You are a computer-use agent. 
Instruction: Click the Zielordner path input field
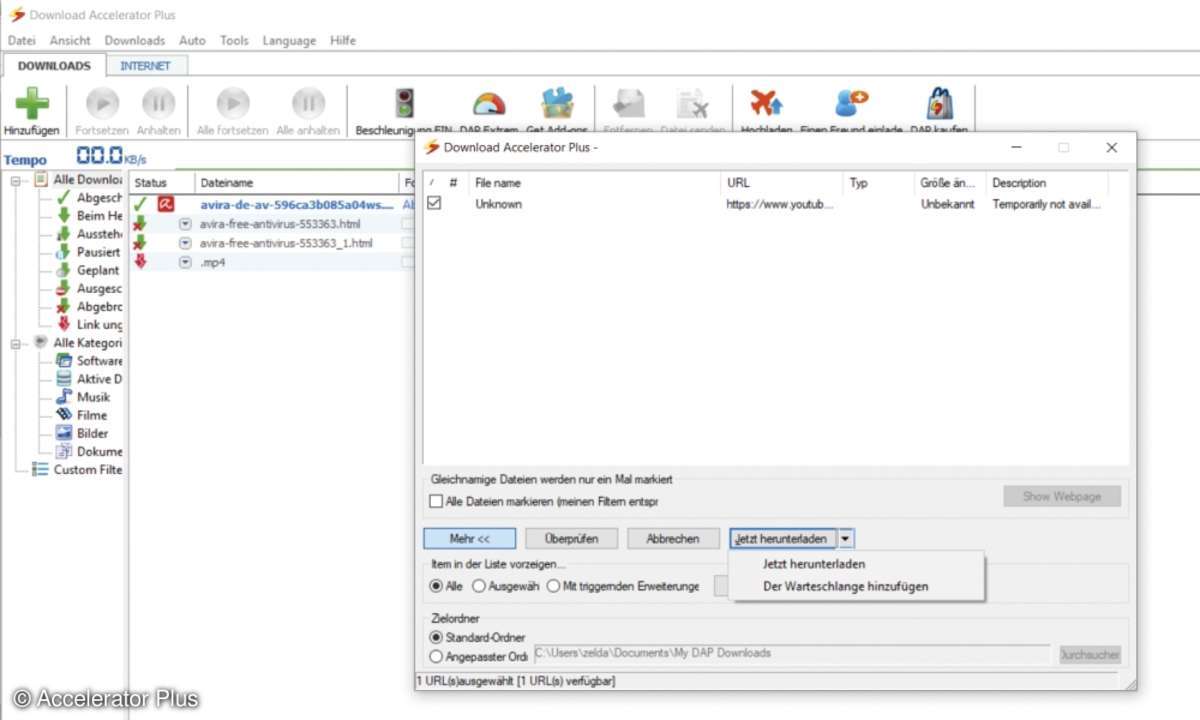point(792,654)
